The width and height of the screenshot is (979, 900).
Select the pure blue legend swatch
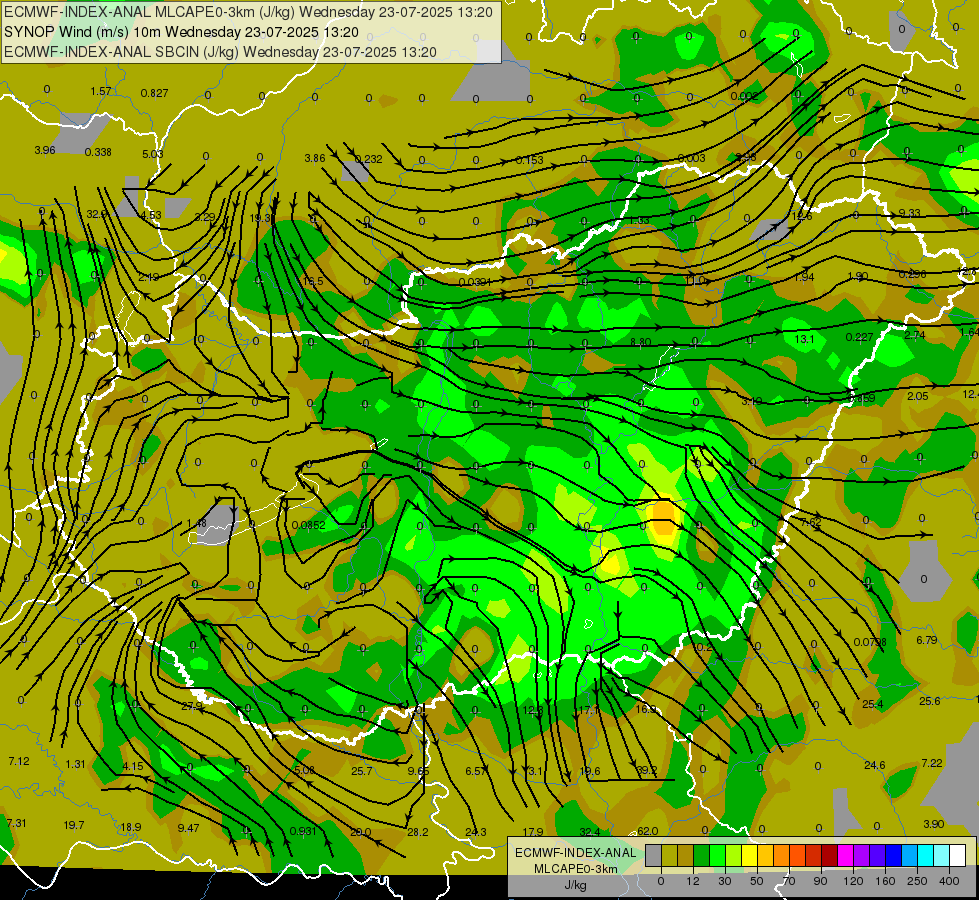pyautogui.click(x=893, y=855)
